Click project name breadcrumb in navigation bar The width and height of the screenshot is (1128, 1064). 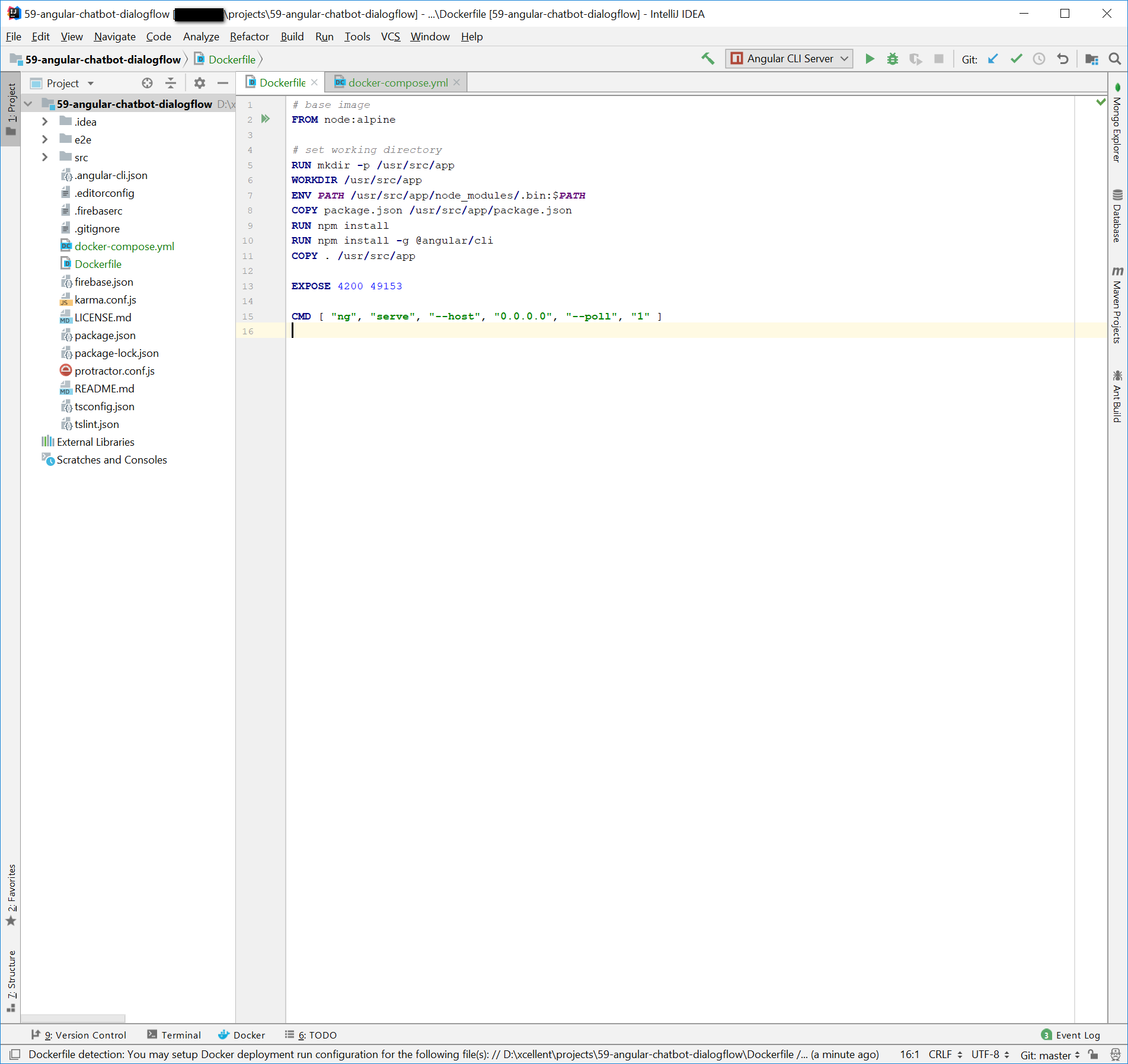pos(96,59)
